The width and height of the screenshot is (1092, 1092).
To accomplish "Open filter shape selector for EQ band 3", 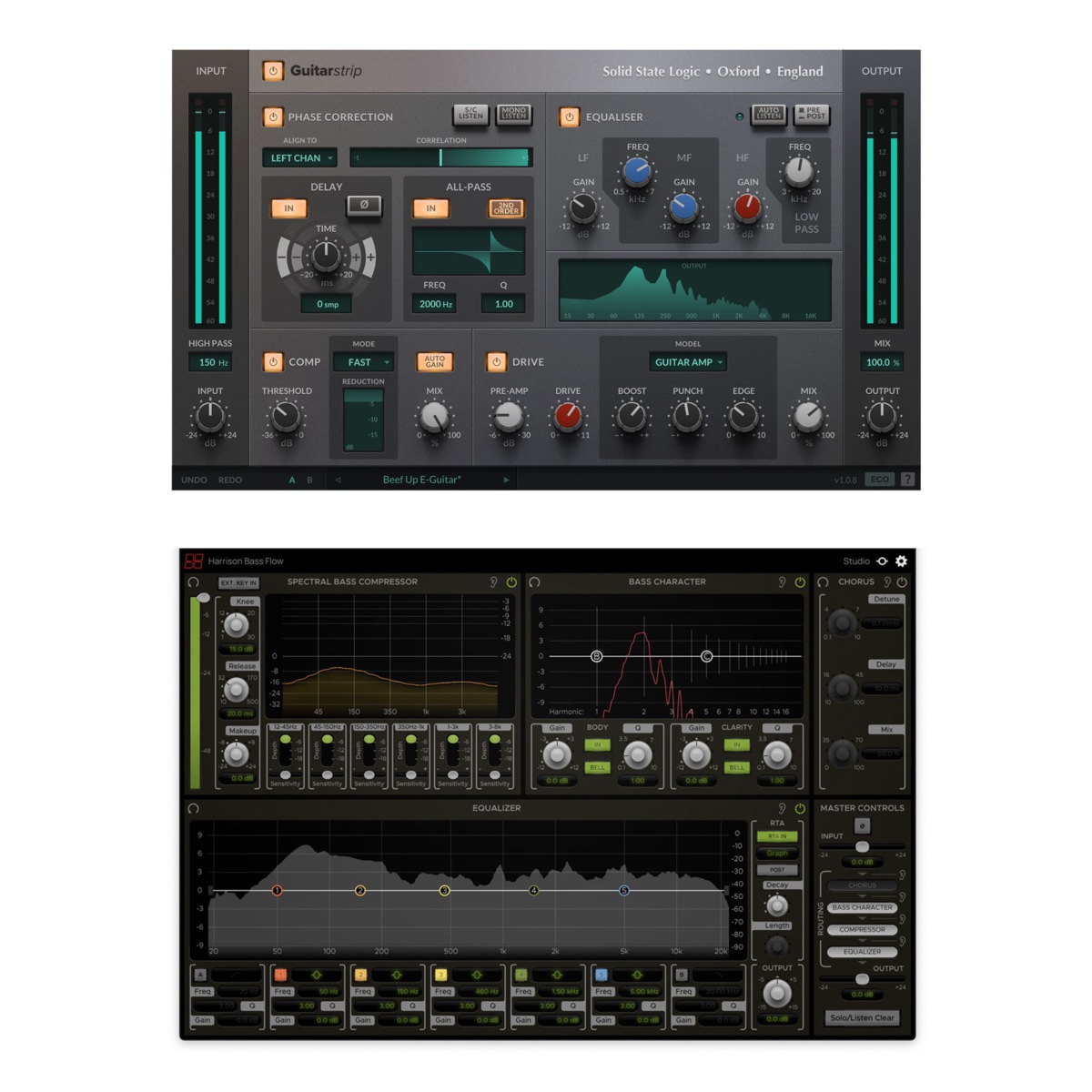I will (476, 975).
